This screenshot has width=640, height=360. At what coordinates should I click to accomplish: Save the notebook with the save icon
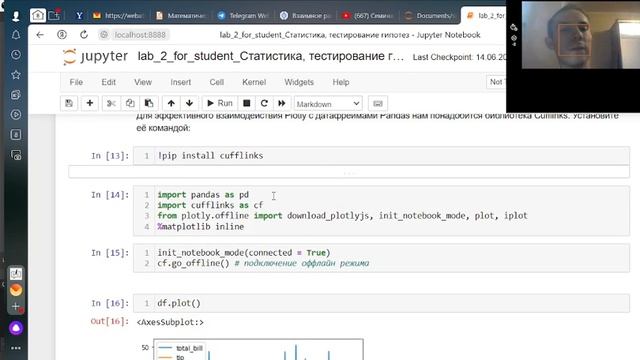[x=69, y=103]
